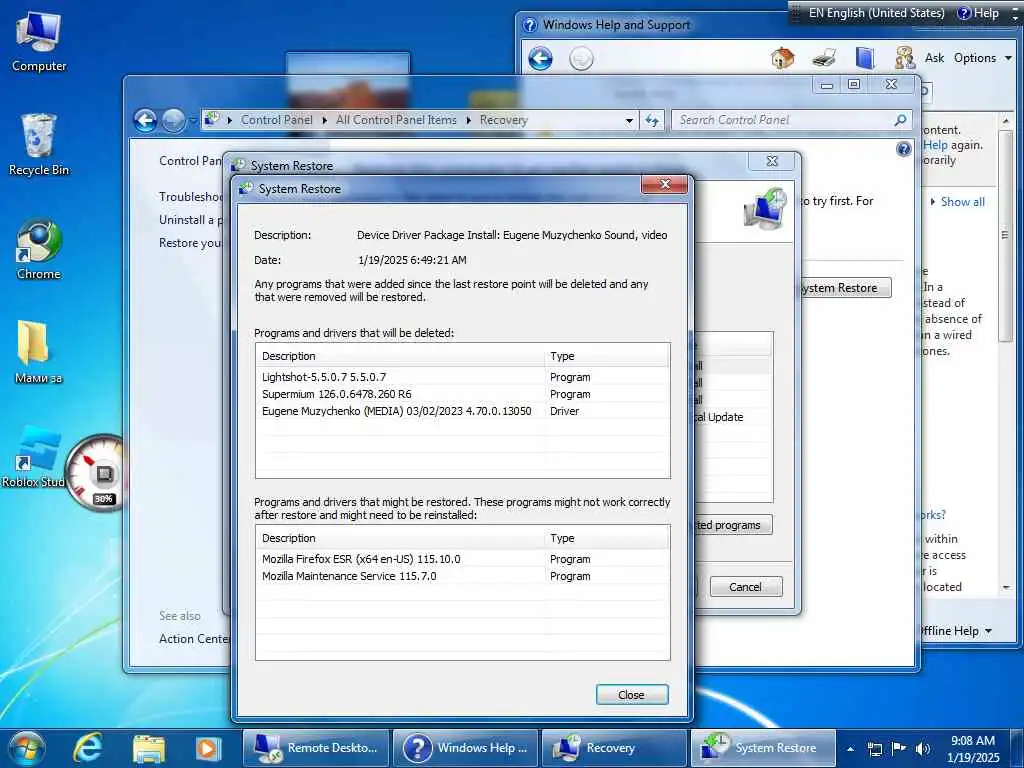Image resolution: width=1024 pixels, height=768 pixels.
Task: Open Action Center link under See also
Action: pos(194,639)
